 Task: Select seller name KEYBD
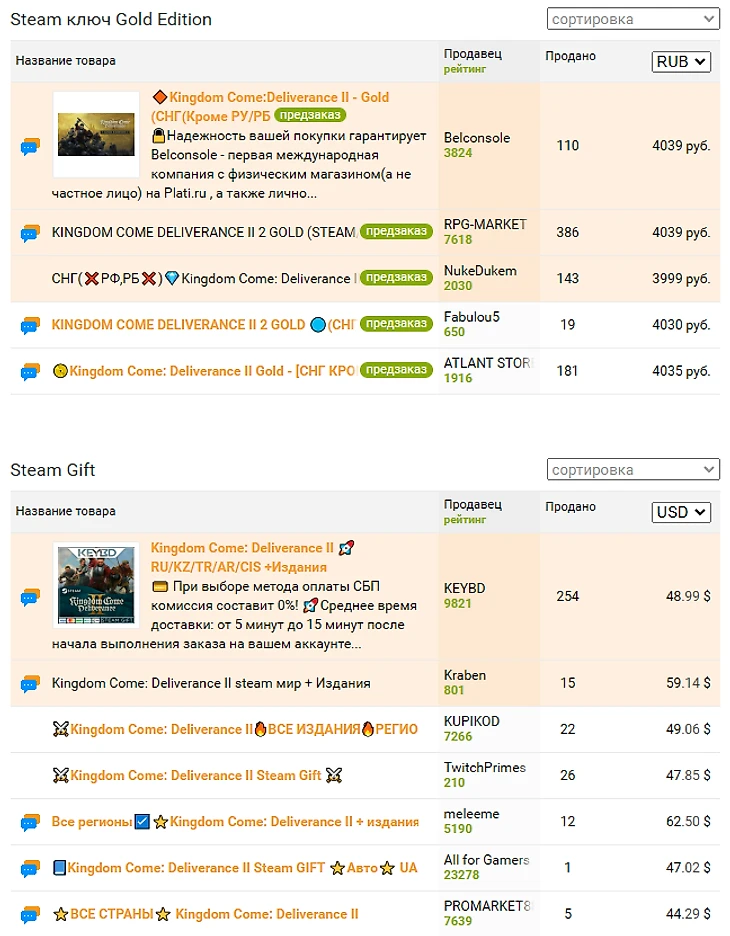[464, 588]
